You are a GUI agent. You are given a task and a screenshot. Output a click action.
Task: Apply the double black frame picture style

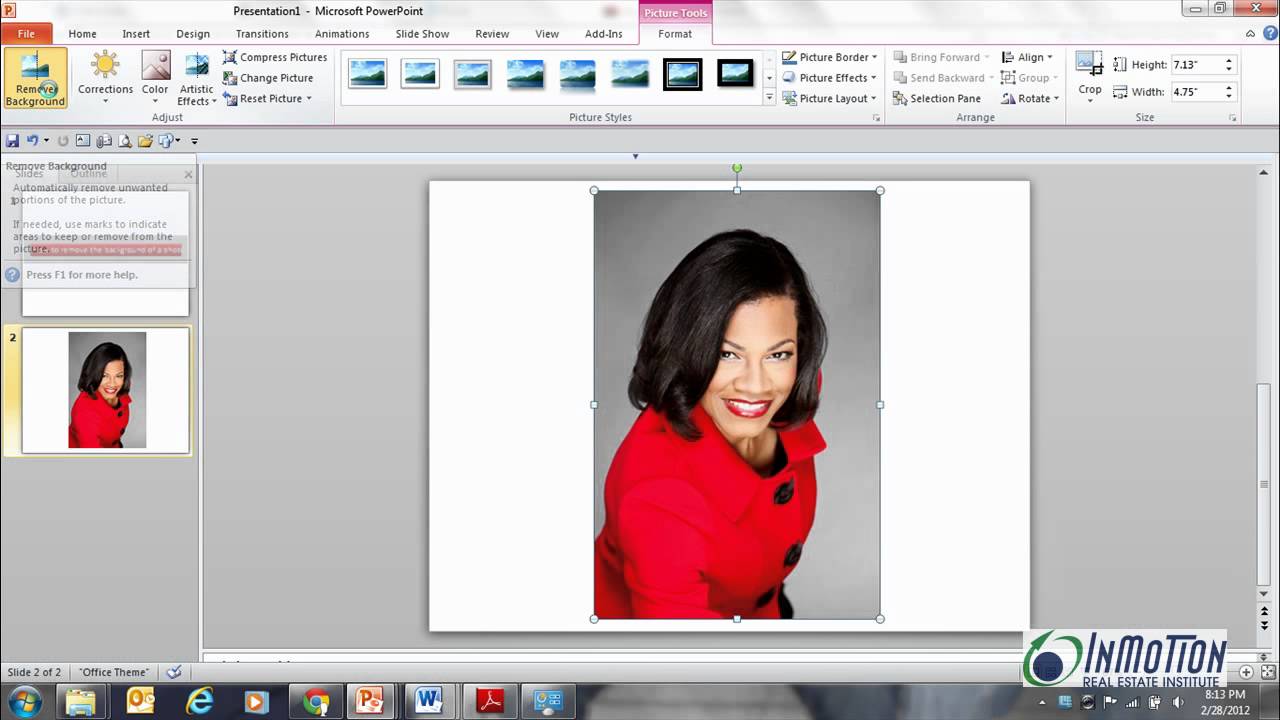tap(683, 74)
